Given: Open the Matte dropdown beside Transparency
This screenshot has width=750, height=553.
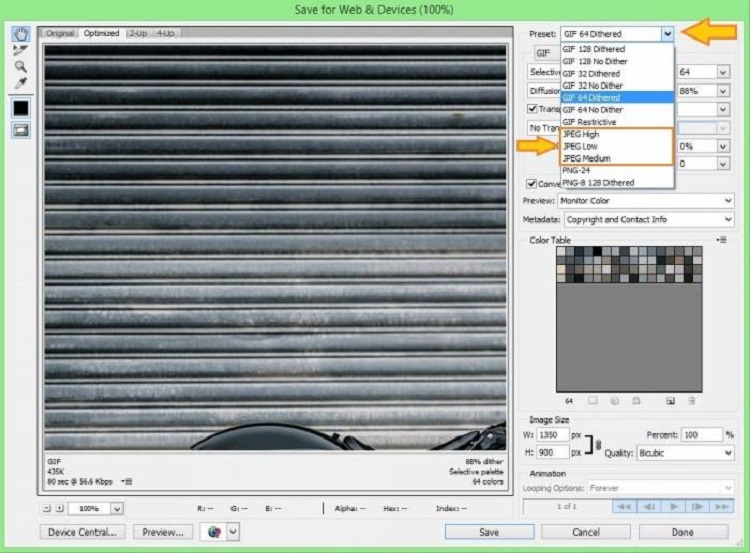Looking at the screenshot, I should (x=723, y=110).
